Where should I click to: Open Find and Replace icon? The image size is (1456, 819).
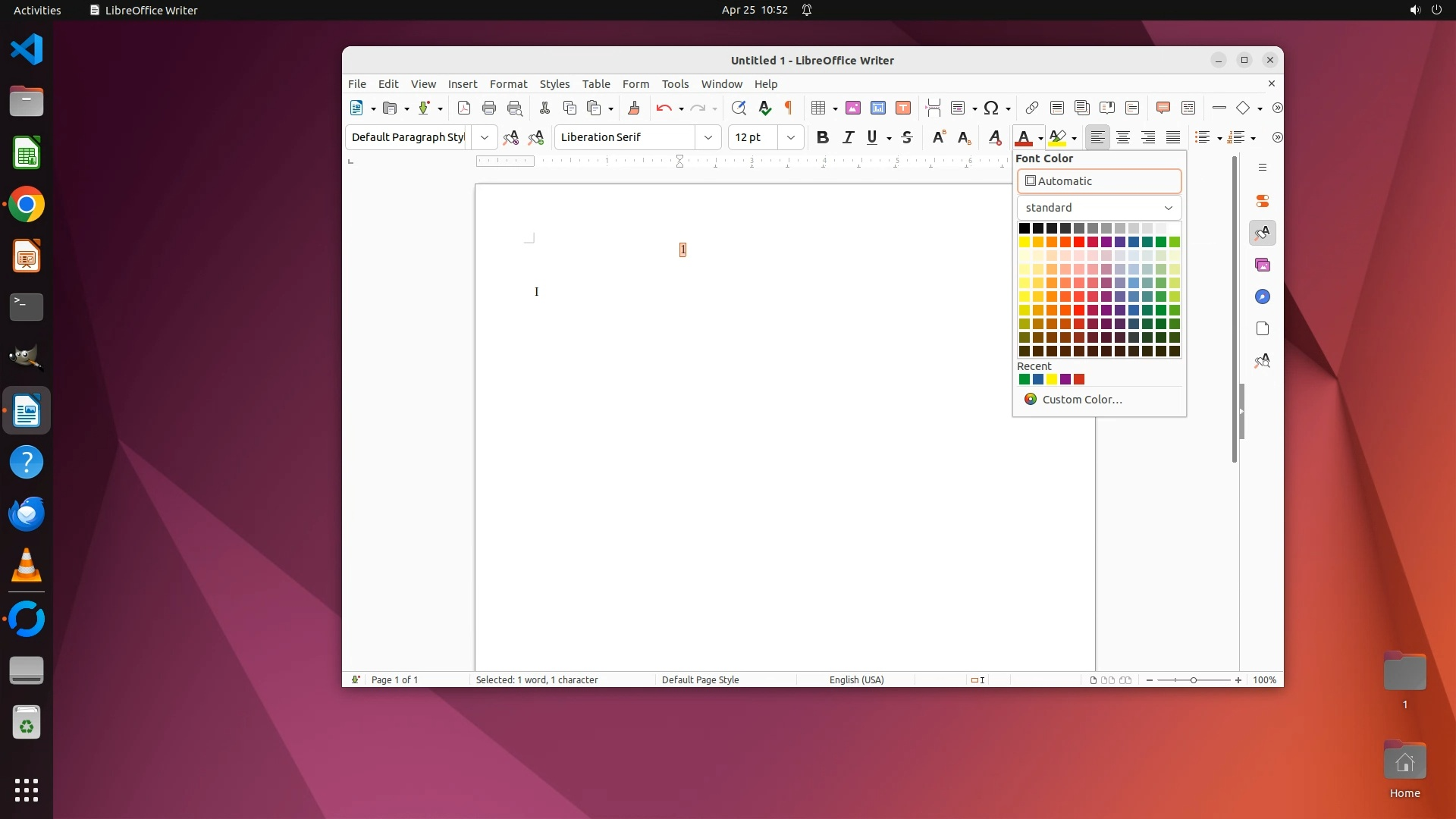coord(738,108)
